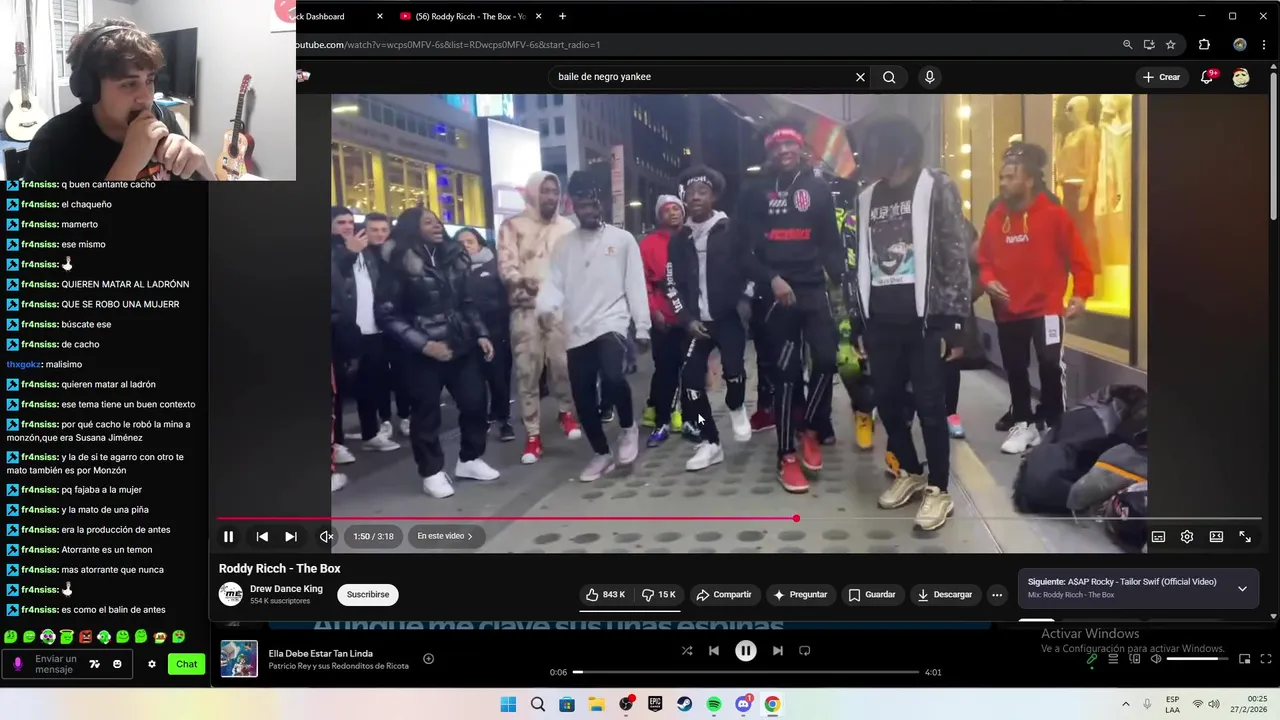Viewport: 1280px width, 720px height.
Task: Bookmark this page with star icon
Action: pyautogui.click(x=1170, y=44)
